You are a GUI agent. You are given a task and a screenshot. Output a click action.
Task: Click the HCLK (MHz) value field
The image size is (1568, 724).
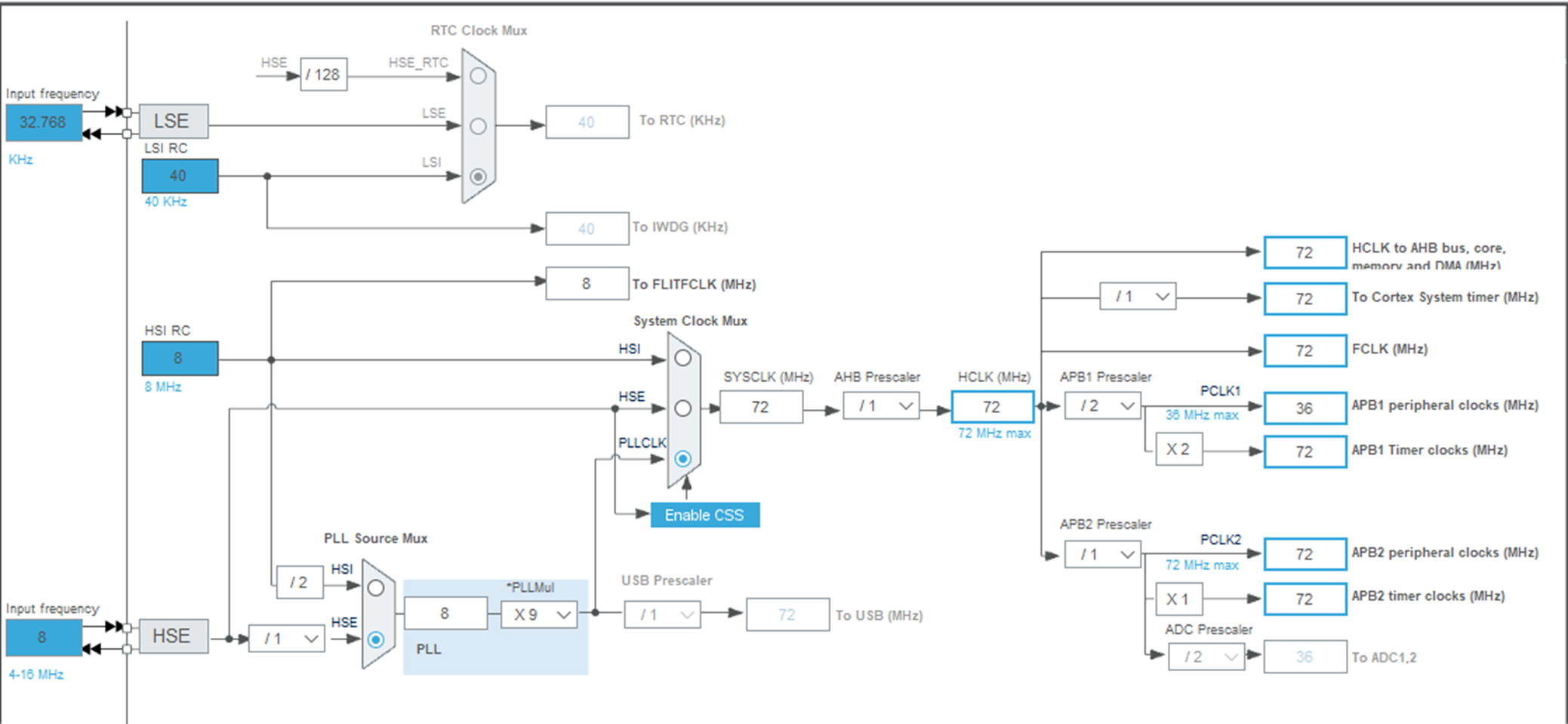992,407
